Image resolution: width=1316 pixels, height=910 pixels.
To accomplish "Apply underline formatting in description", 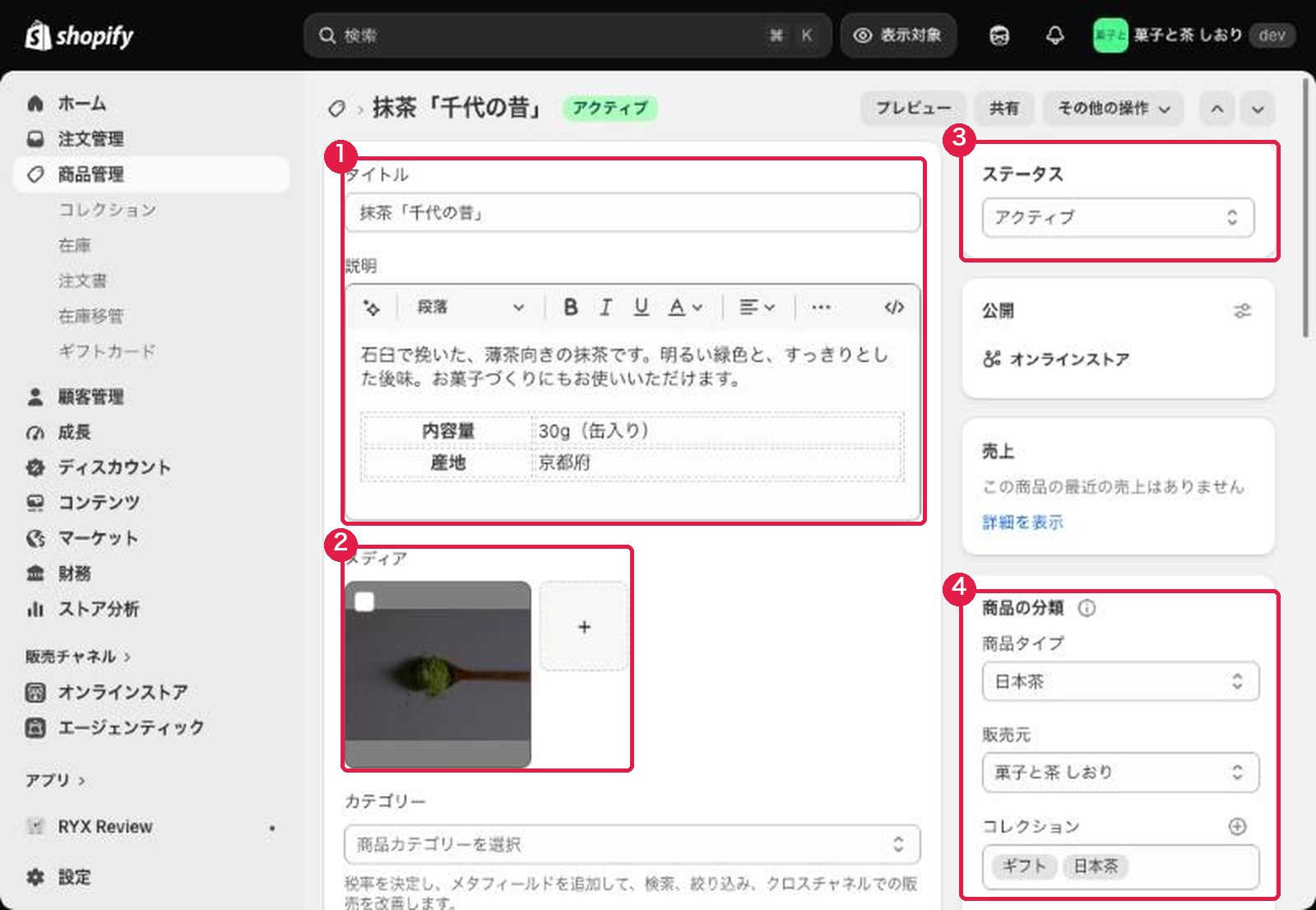I will (x=641, y=307).
